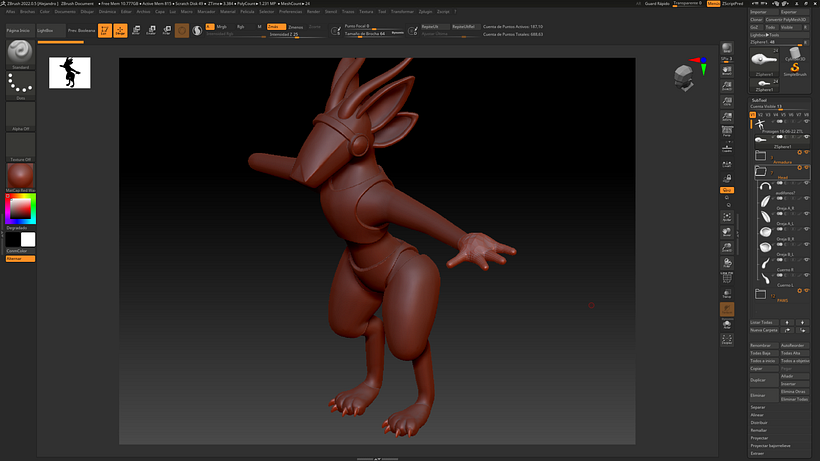This screenshot has width=820, height=461.
Task: Click the Transp transparency icon
Action: [x=727, y=294]
